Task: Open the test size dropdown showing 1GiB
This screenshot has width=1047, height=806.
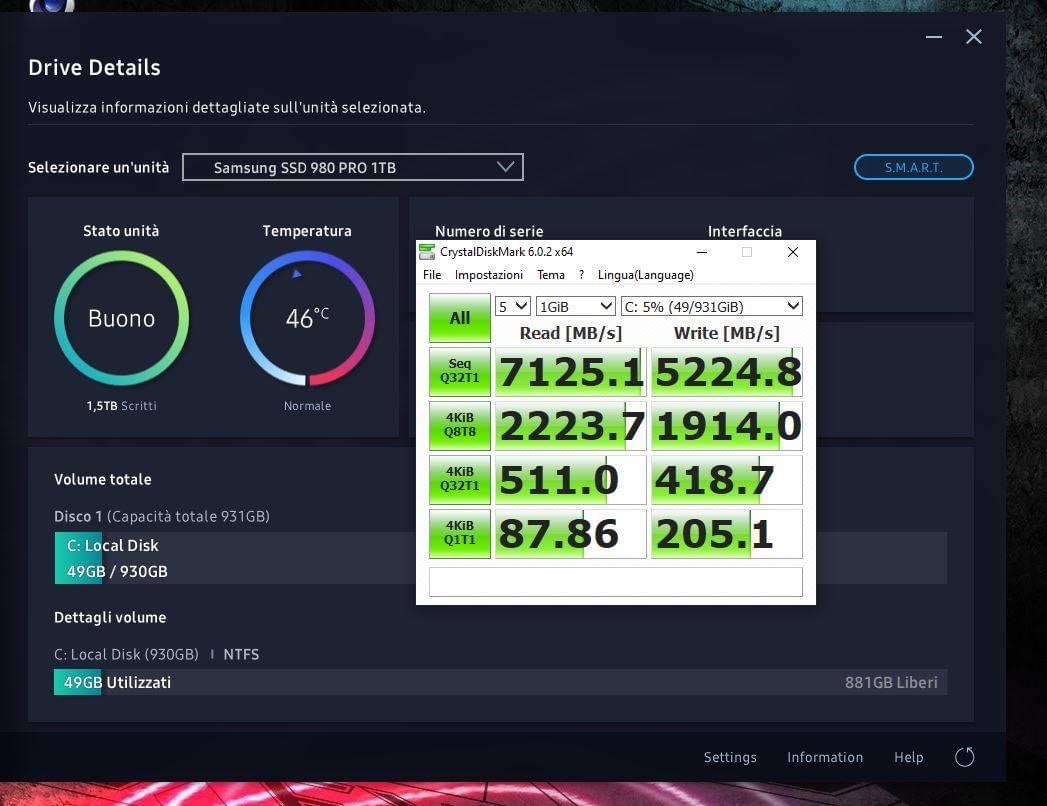Action: (576, 307)
